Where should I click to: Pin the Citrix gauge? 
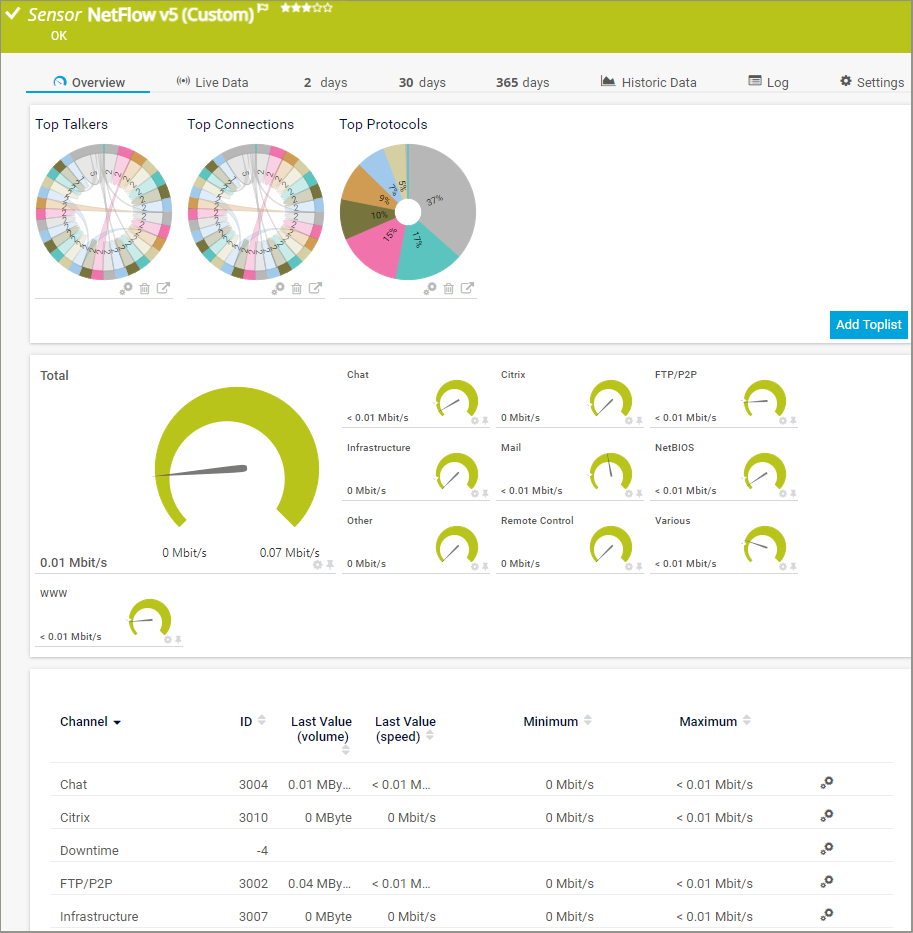(639, 421)
